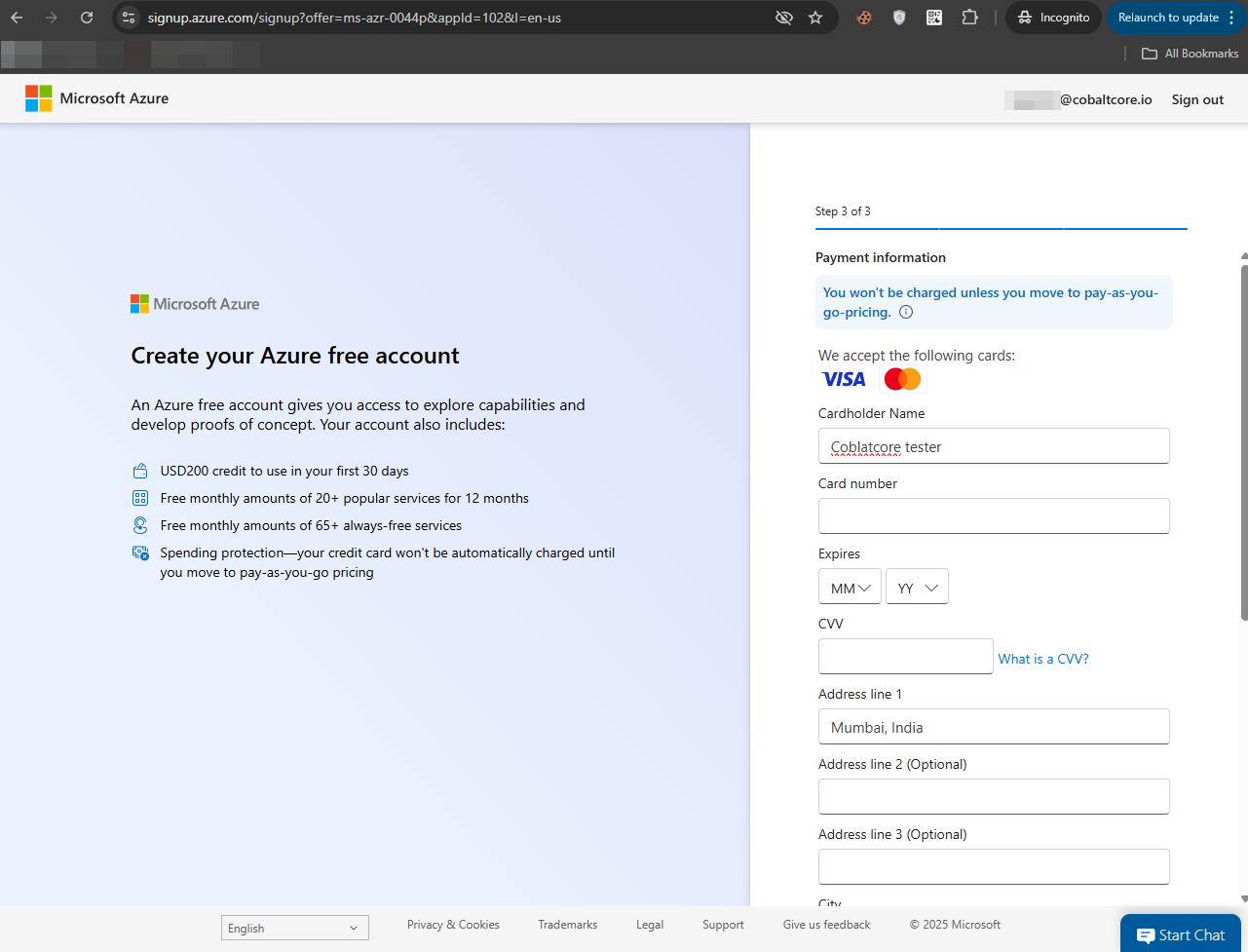Open the QR code extension icon
This screenshot has width=1248, height=952.
click(x=934, y=17)
